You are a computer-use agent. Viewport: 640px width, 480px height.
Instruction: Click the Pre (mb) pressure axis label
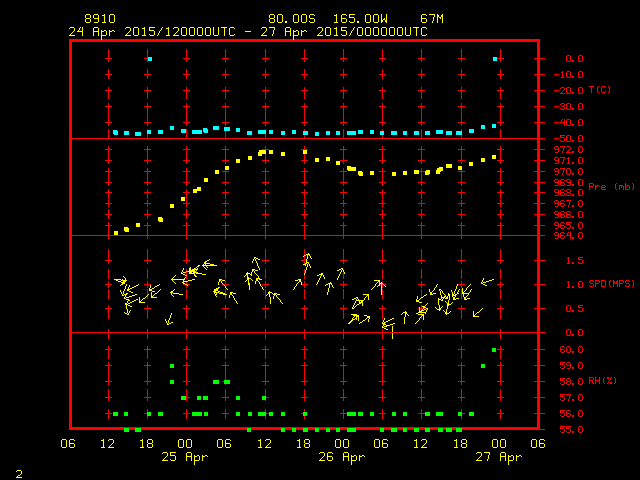click(x=611, y=187)
